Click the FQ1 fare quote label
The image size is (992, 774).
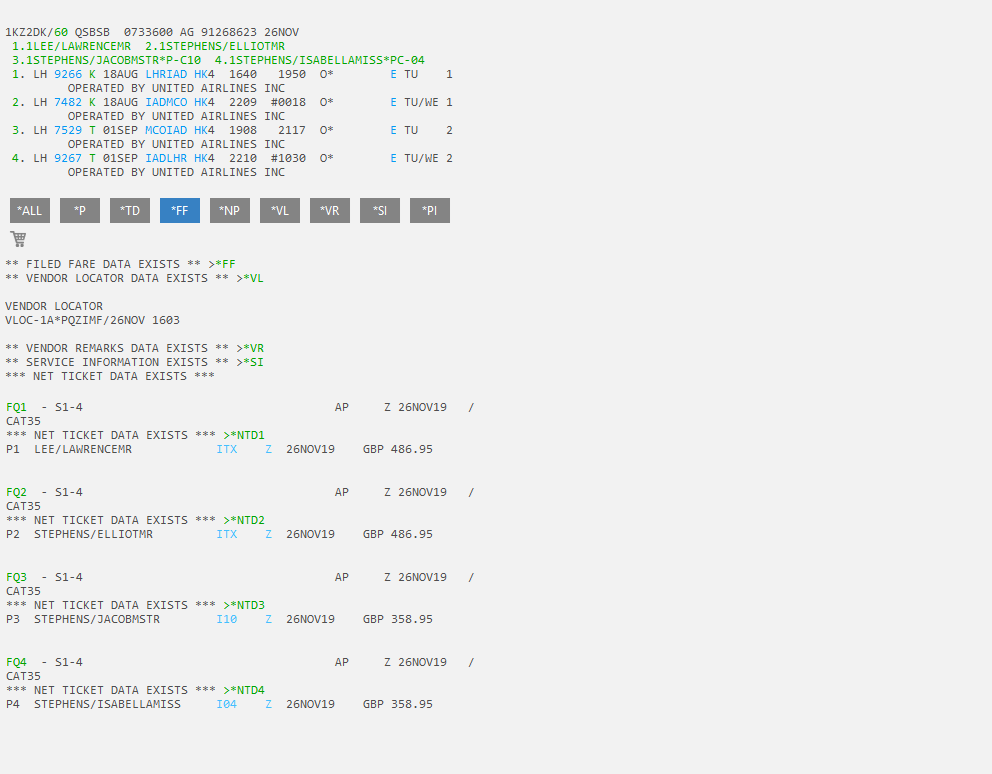point(16,407)
